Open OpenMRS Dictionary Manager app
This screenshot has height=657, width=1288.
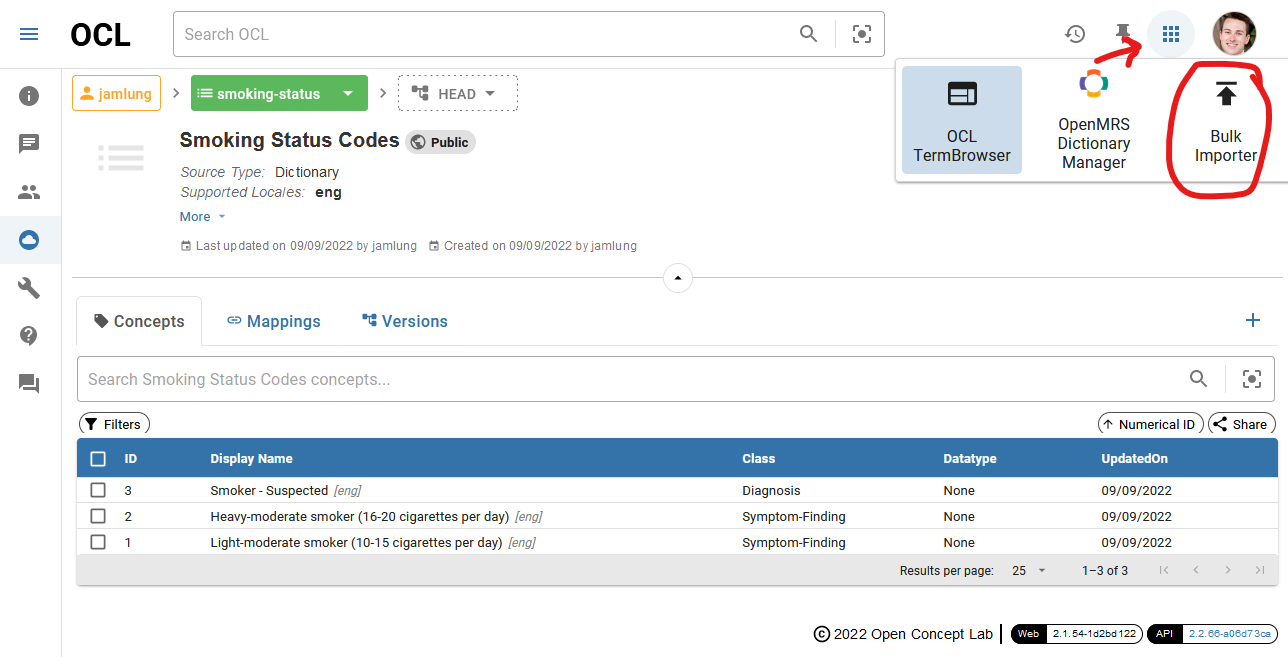pos(1094,120)
